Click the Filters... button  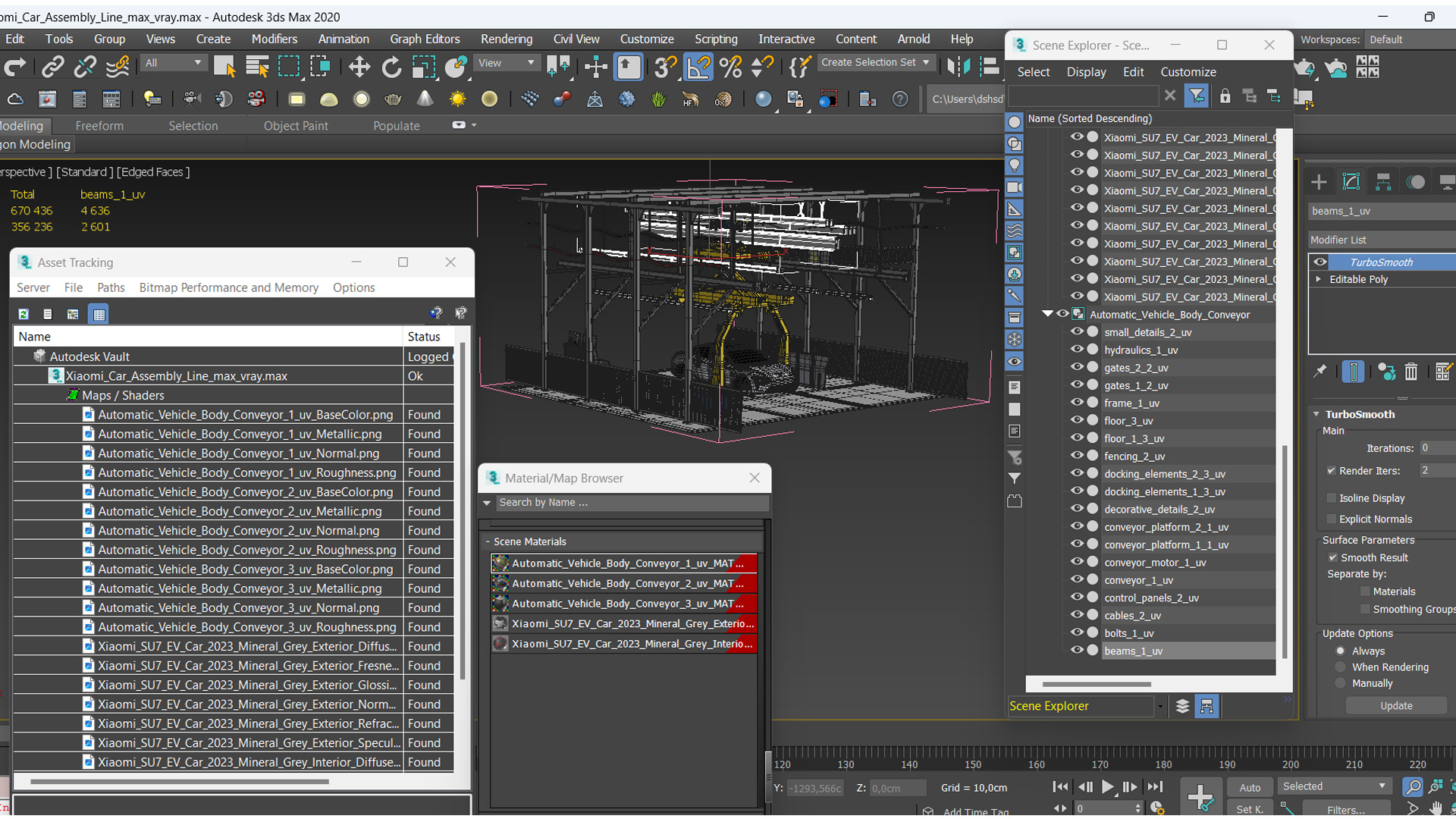pos(1346,810)
